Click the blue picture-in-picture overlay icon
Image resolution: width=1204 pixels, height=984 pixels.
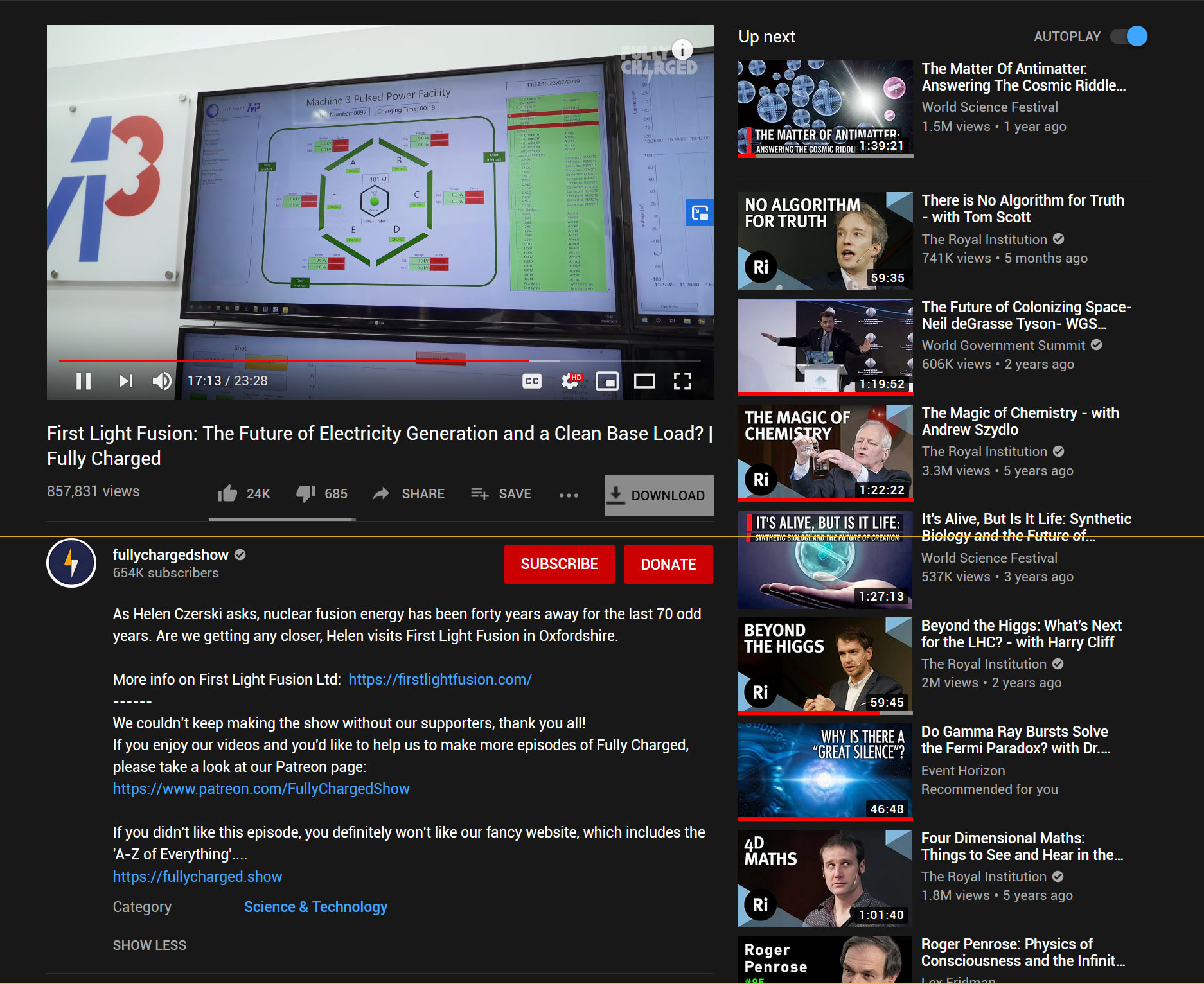coord(700,213)
